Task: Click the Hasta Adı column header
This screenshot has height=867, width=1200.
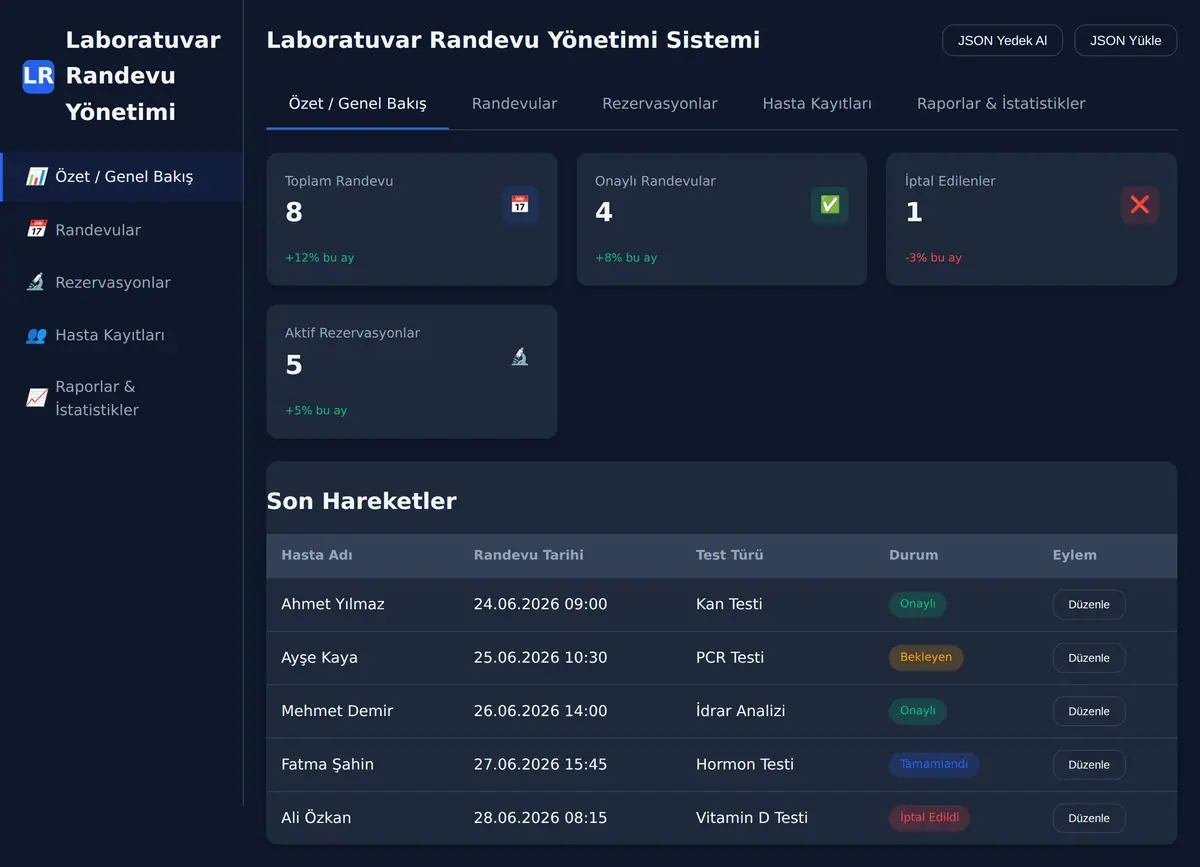Action: coord(317,555)
